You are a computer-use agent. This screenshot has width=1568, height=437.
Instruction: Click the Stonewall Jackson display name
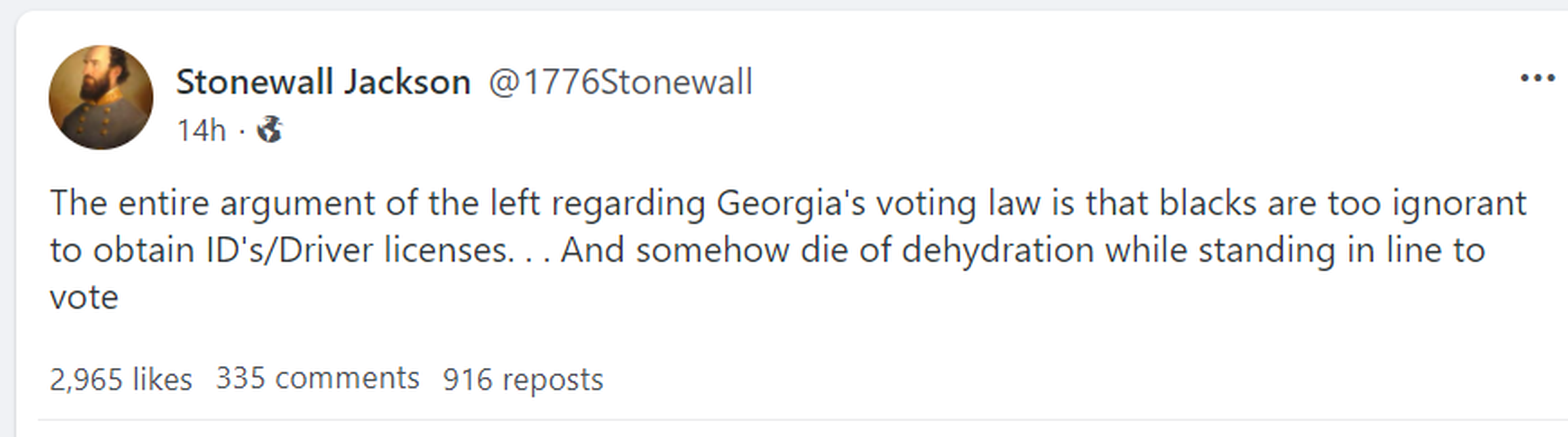click(x=323, y=82)
